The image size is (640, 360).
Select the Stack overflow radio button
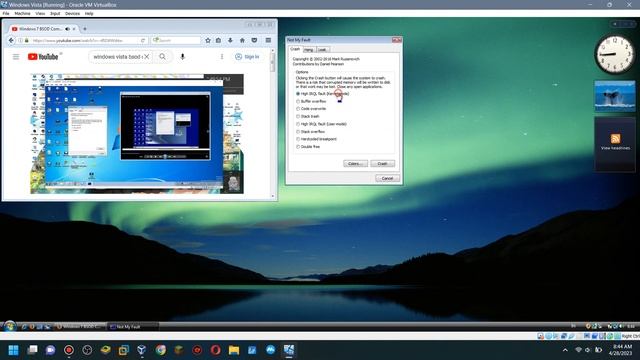[x=298, y=132]
